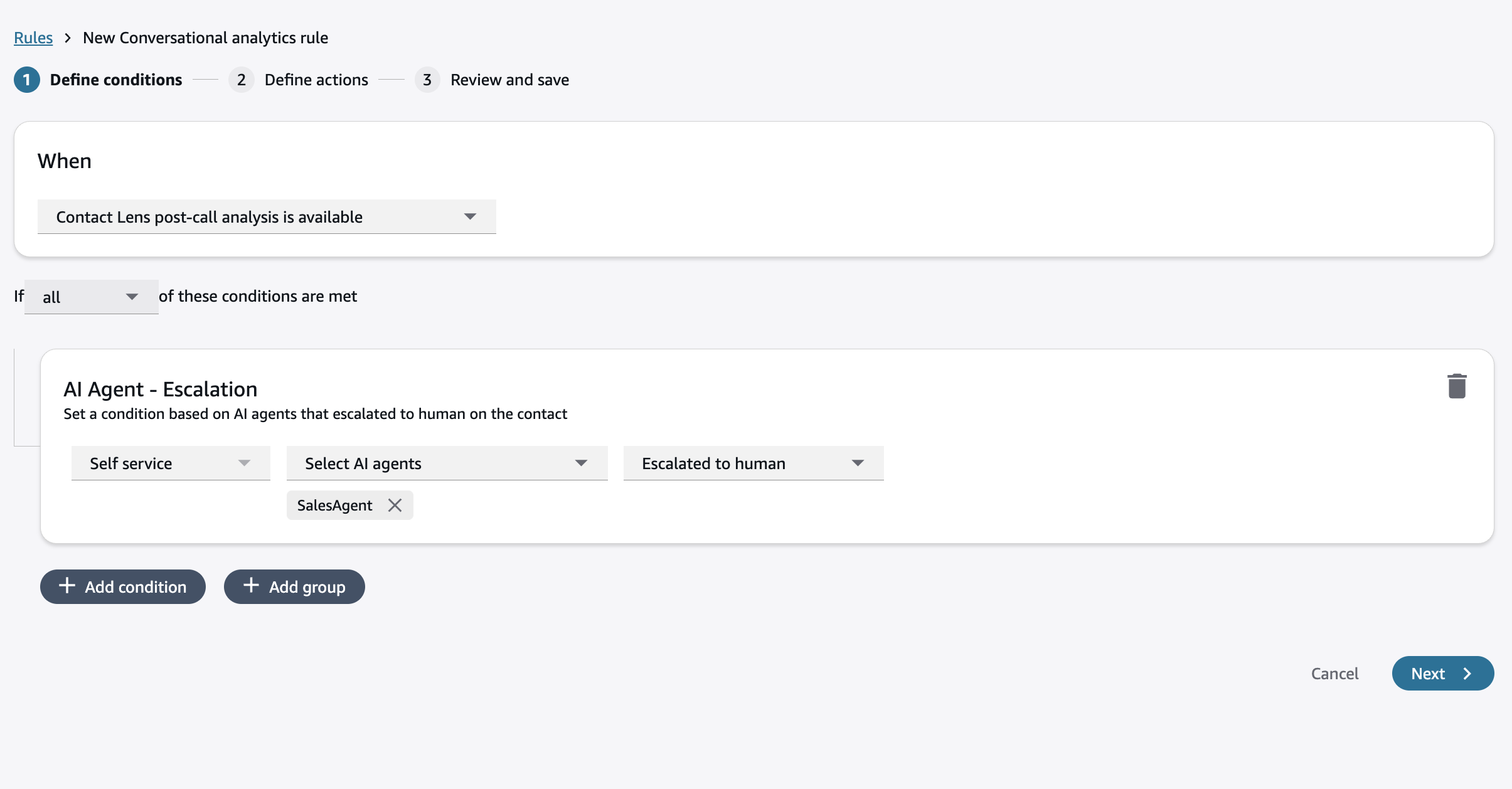This screenshot has height=789, width=1512.
Task: Click the SalesAgent chip label
Action: pyautogui.click(x=334, y=506)
